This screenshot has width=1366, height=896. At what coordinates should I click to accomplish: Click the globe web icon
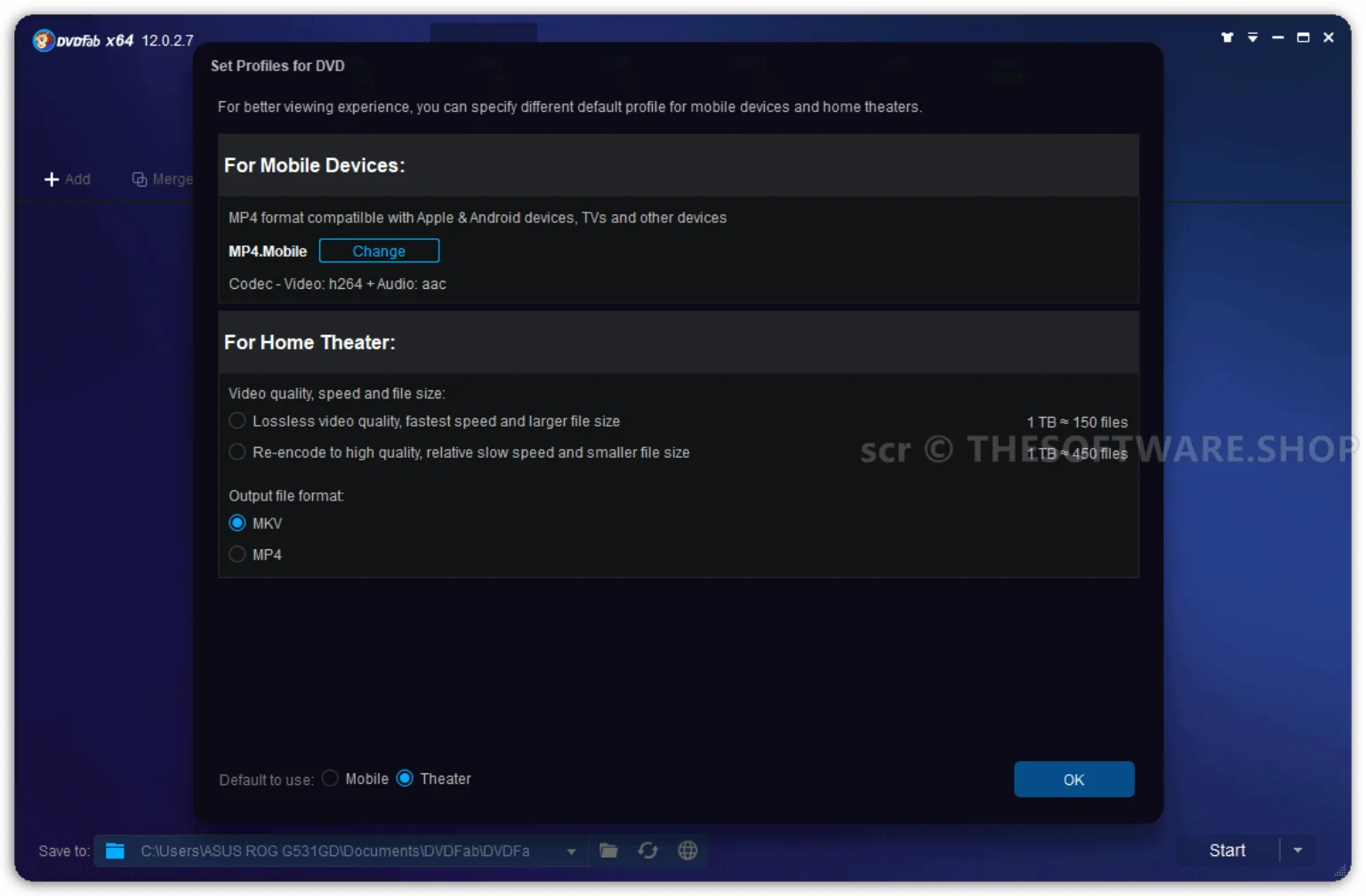687,851
